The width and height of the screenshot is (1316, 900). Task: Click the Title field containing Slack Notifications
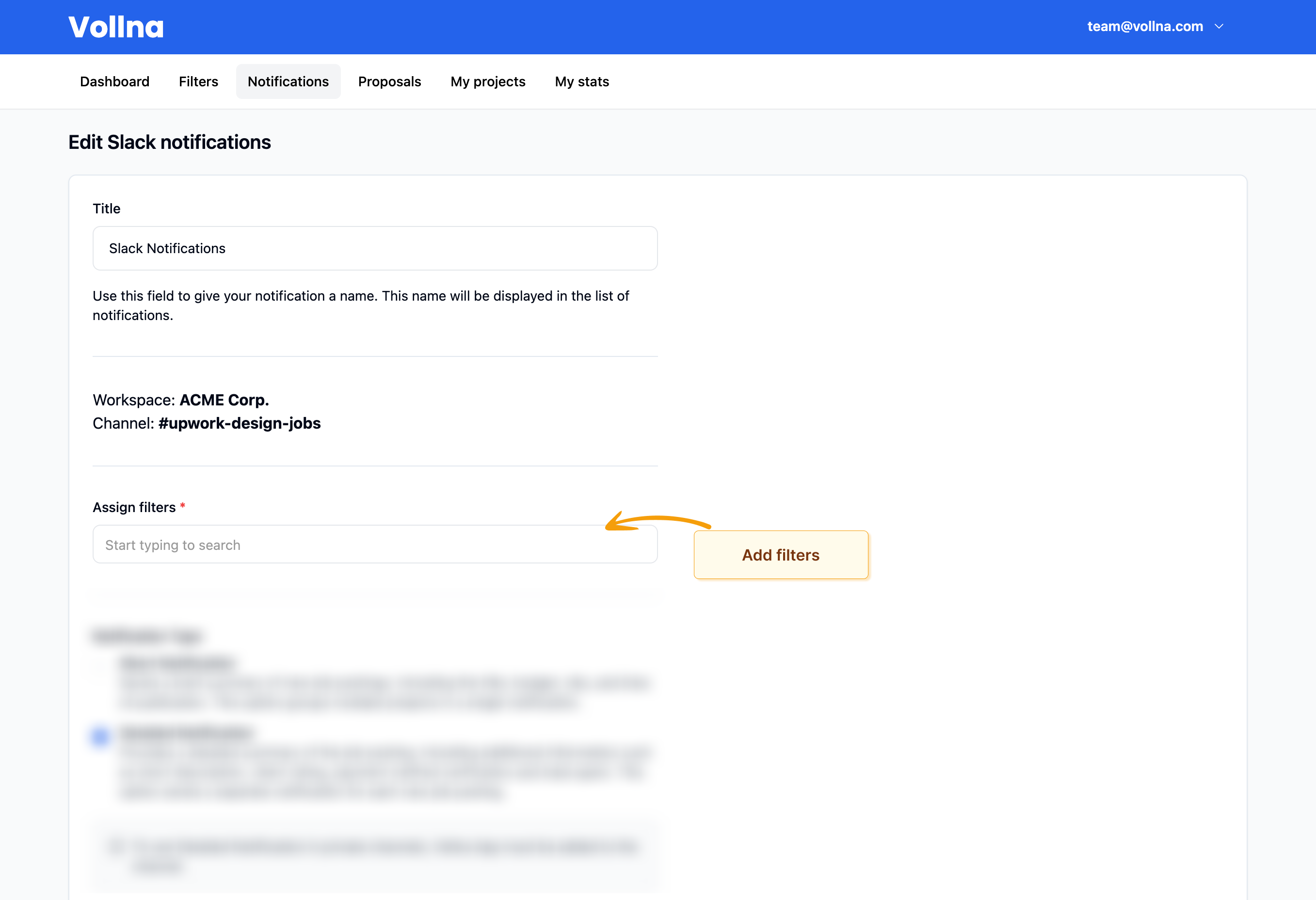tap(374, 248)
